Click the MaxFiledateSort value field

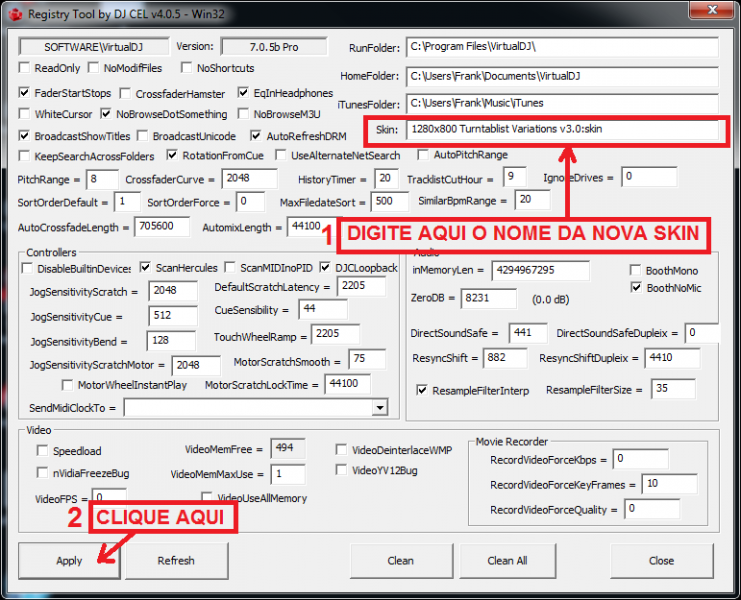390,202
